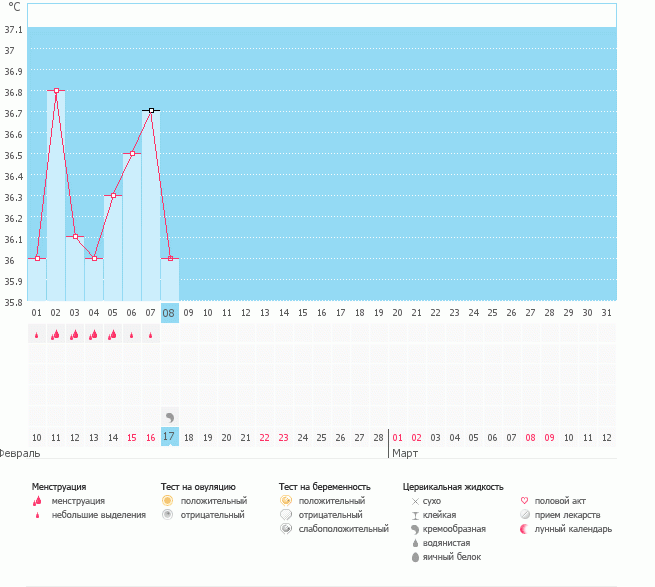Viewport: 655px width, 587px height.
Task: Select the 36.5 temperature point on day 06
Action: pos(132,154)
